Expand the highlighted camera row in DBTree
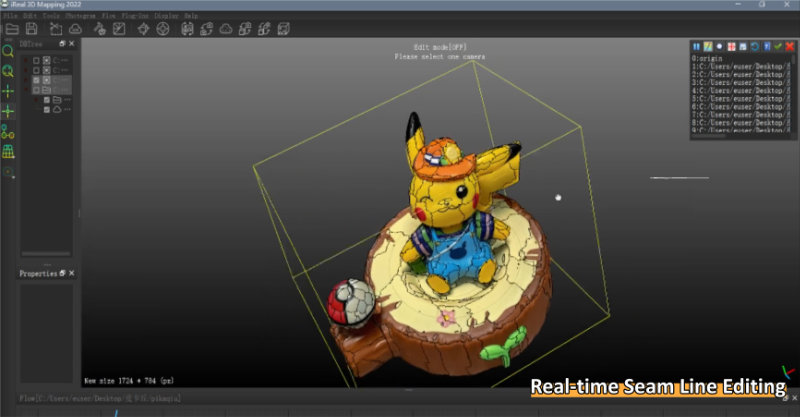This screenshot has height=417, width=800. click(x=26, y=80)
